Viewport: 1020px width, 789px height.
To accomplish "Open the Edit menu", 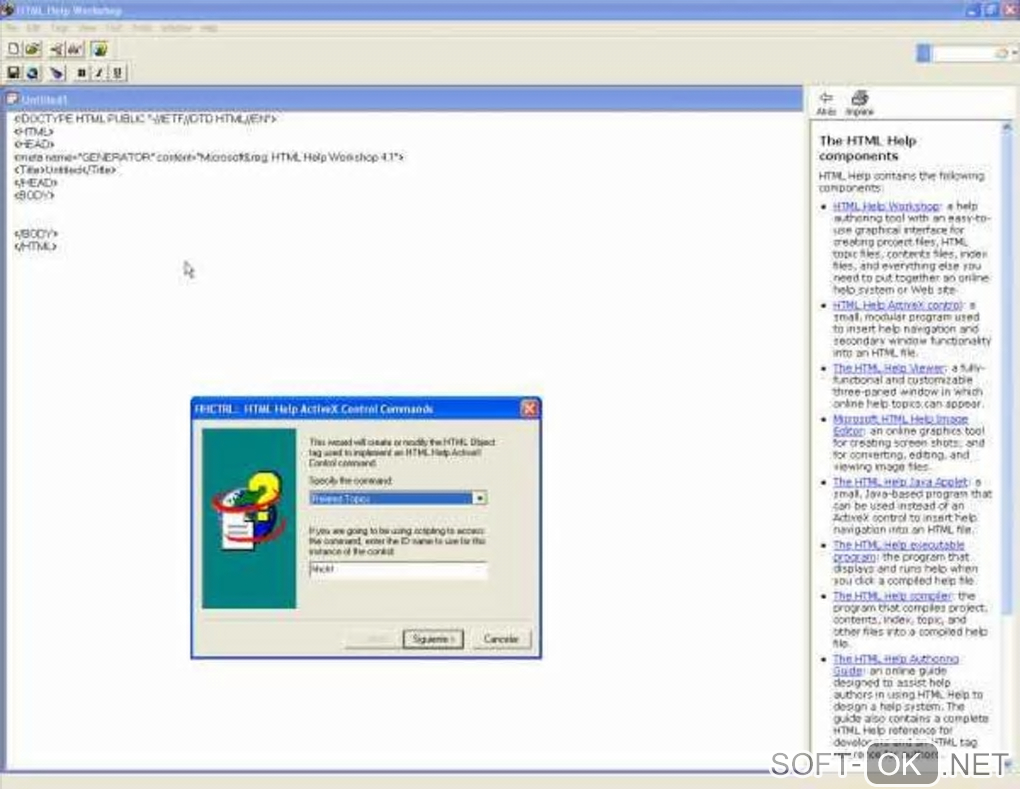I will [34, 28].
